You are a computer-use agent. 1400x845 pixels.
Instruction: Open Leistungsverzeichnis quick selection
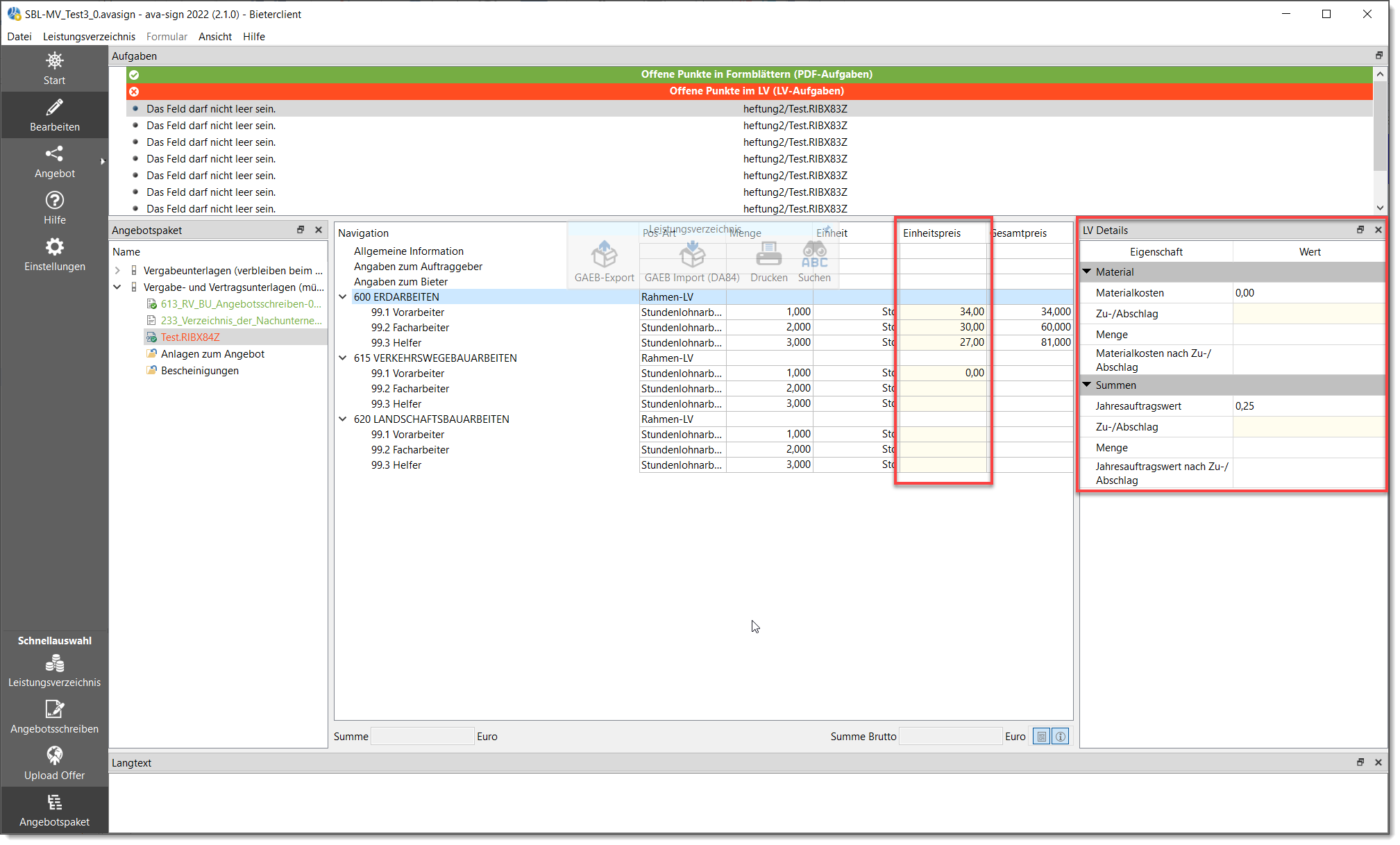(x=54, y=671)
